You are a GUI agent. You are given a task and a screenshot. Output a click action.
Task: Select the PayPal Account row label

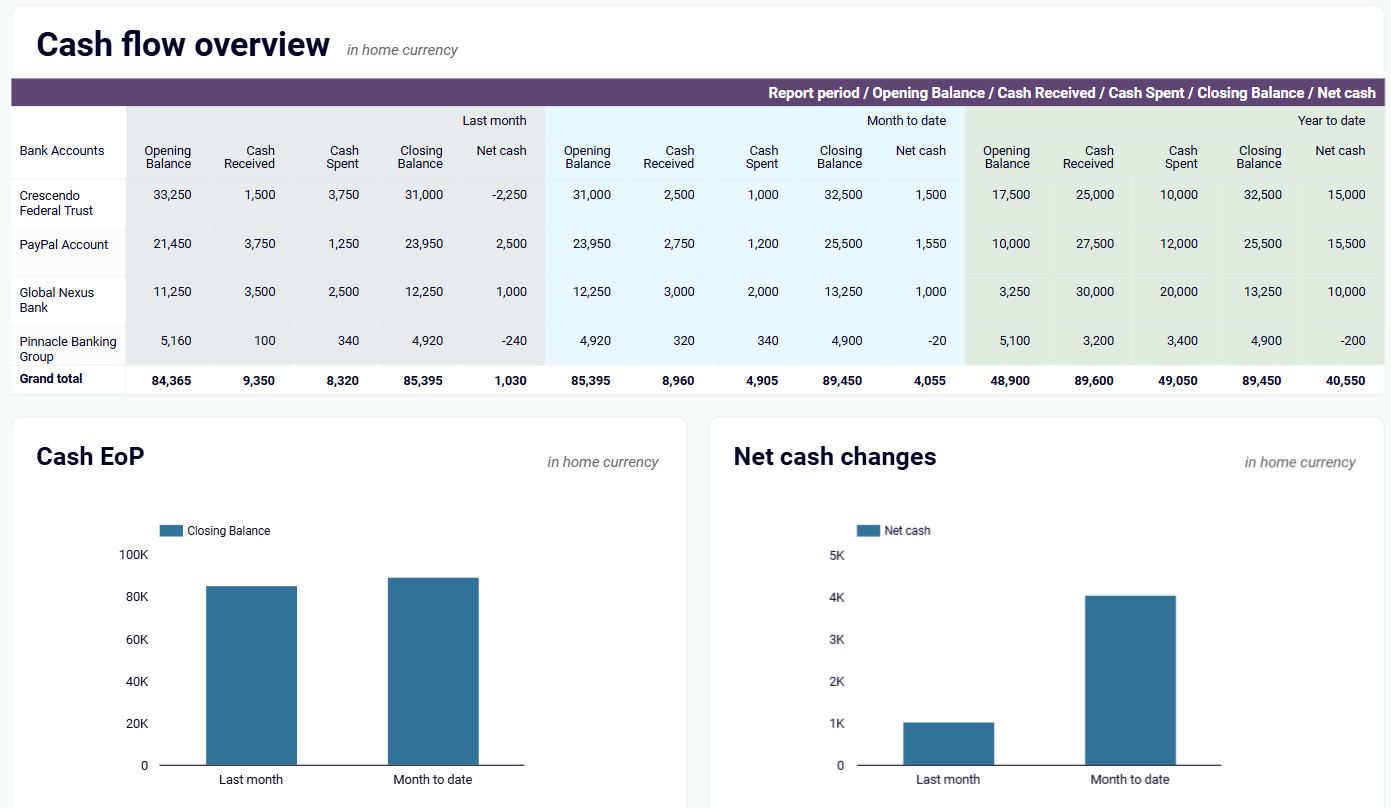point(64,245)
